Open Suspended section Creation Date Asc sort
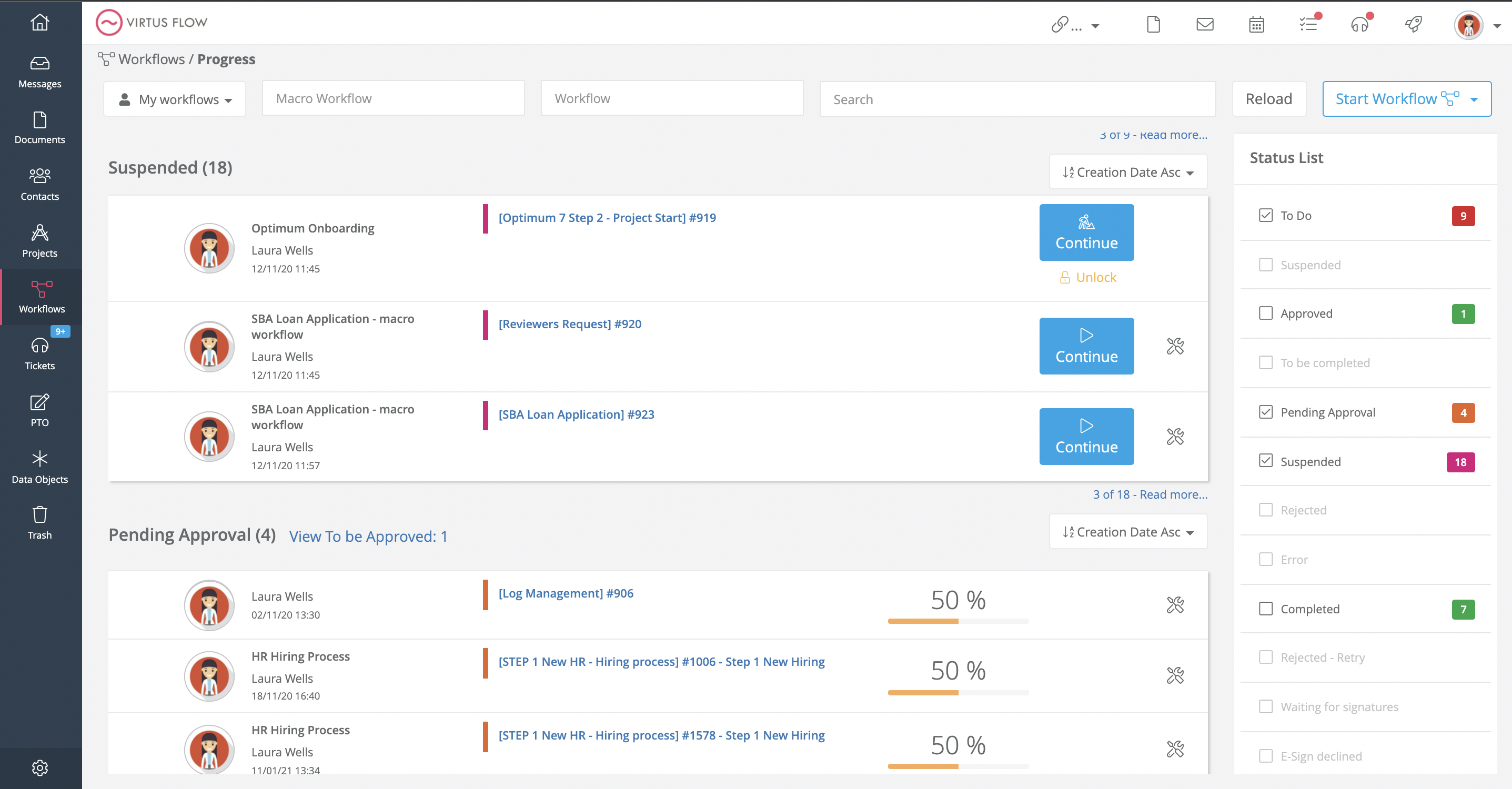This screenshot has height=789, width=1512. tap(1127, 172)
